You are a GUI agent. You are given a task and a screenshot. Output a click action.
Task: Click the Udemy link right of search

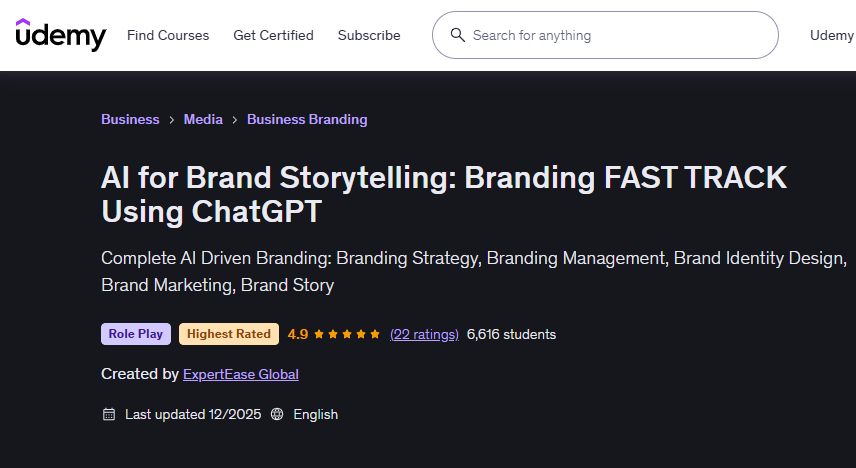pyautogui.click(x=831, y=35)
